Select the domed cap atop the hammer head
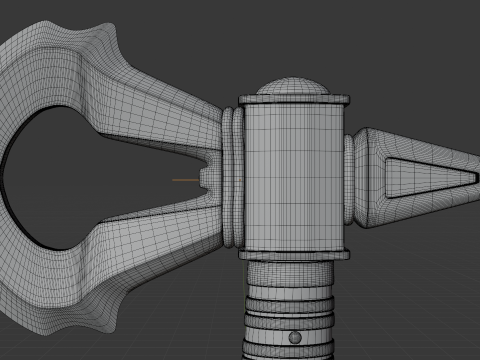 293,86
